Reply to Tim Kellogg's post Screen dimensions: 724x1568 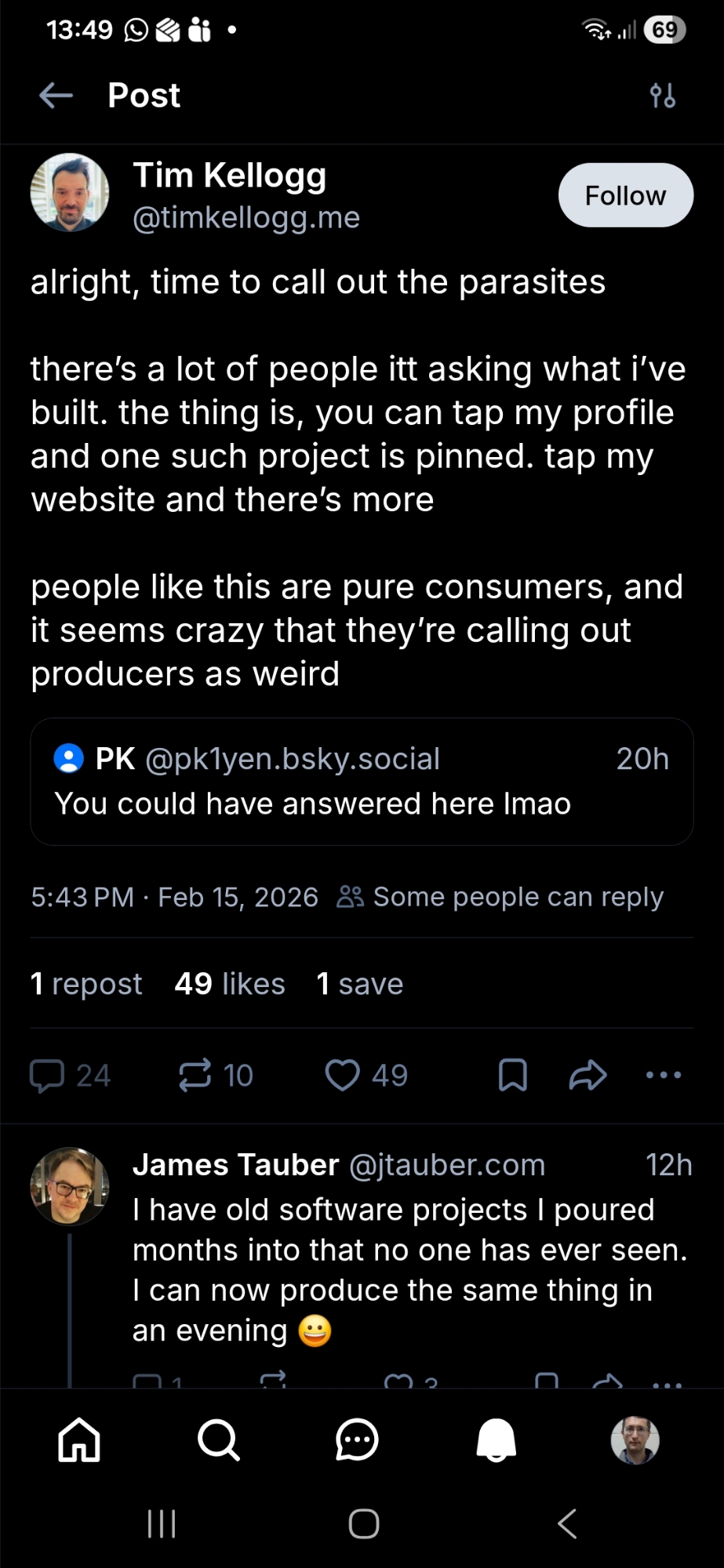(x=47, y=1075)
